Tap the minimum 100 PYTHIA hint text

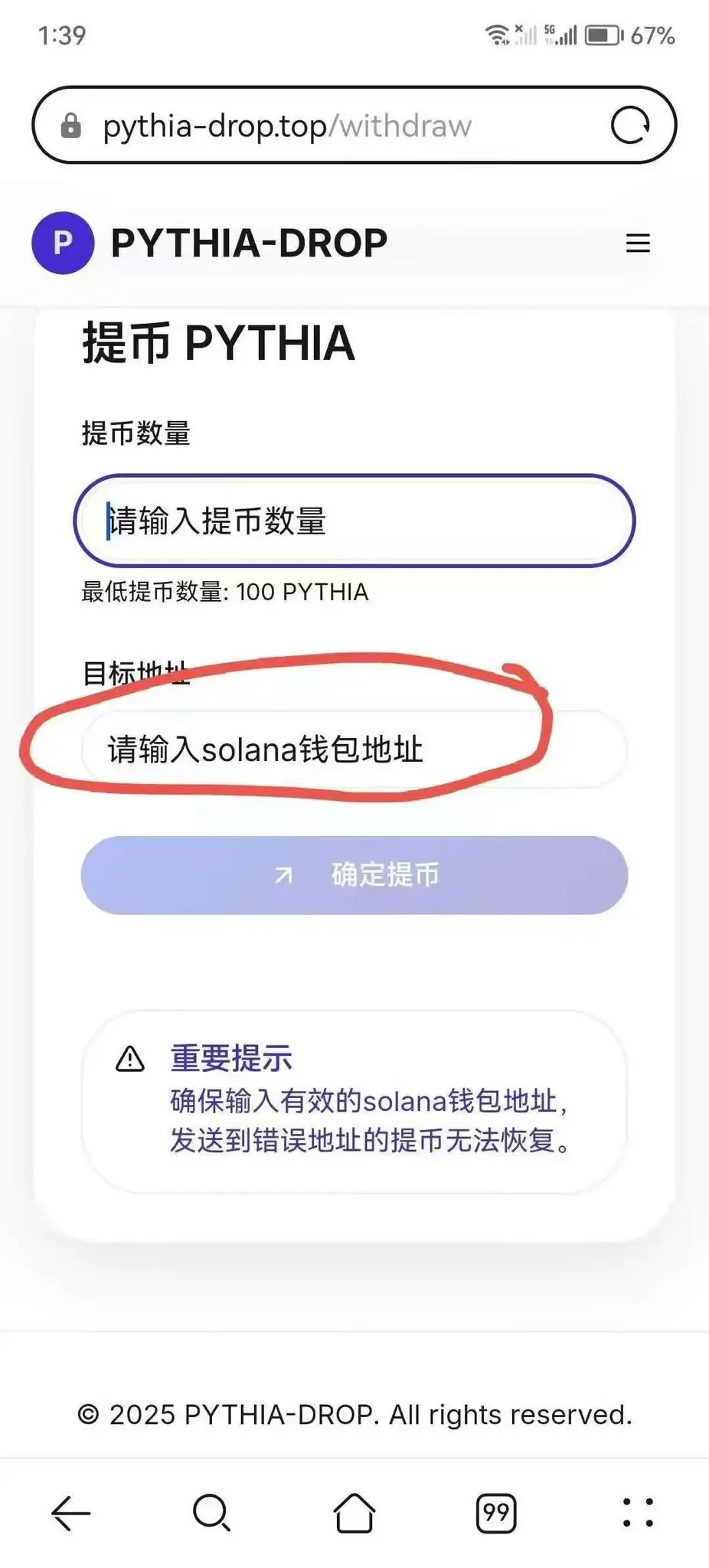click(225, 592)
